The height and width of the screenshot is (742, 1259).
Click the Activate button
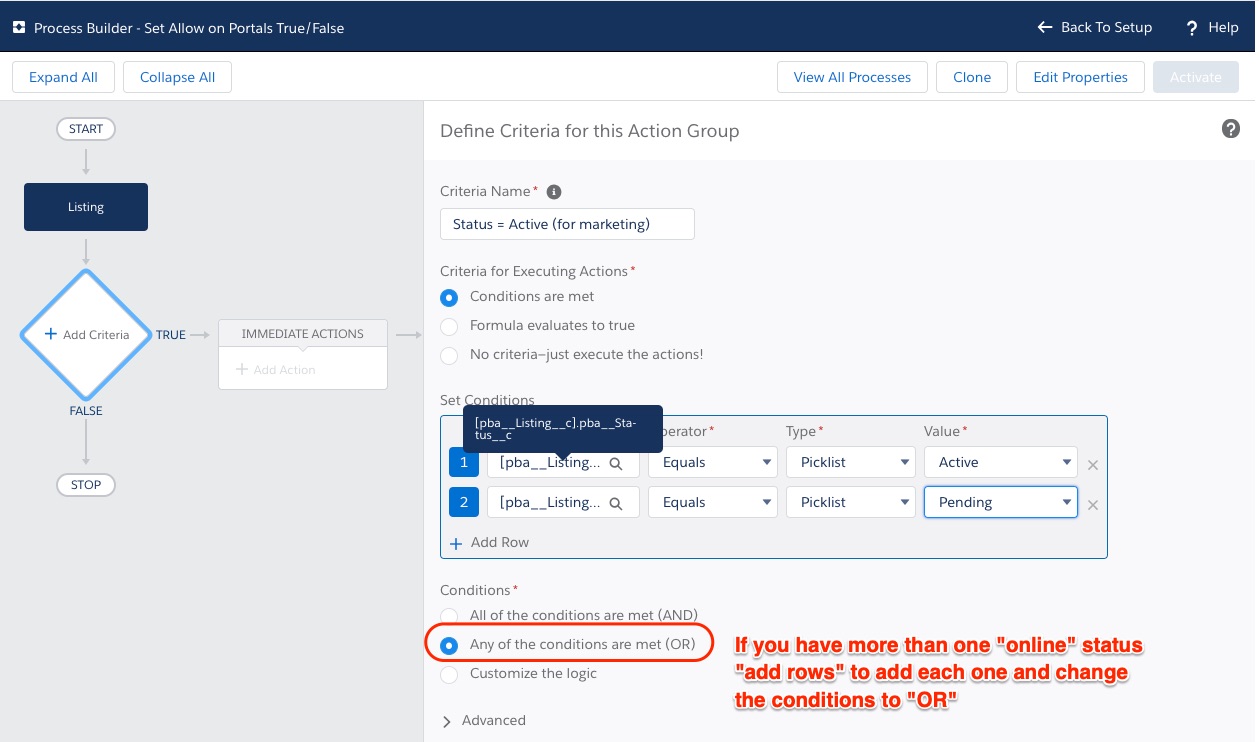(1196, 77)
